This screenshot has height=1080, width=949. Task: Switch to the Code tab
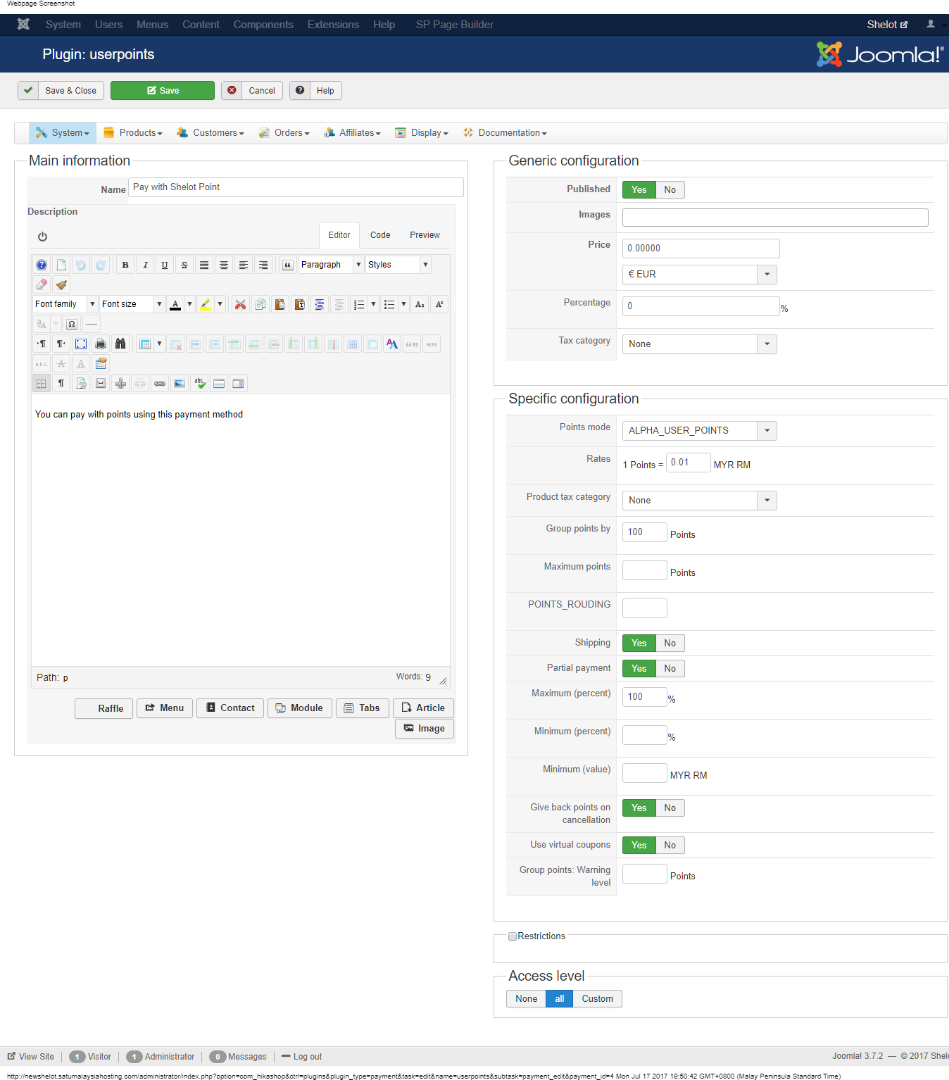380,236
